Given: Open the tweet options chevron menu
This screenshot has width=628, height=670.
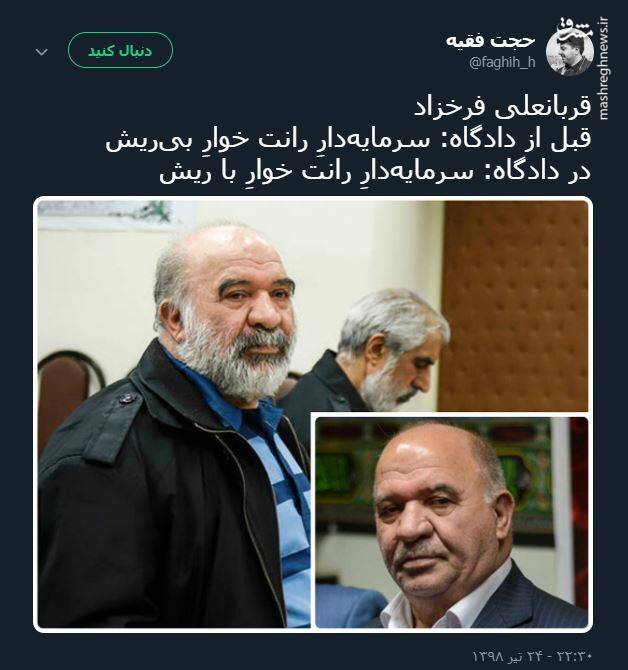Looking at the screenshot, I should pyautogui.click(x=41, y=52).
